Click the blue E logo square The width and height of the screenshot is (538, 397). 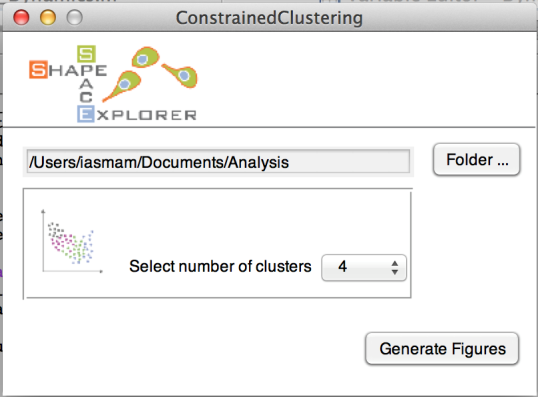85,114
